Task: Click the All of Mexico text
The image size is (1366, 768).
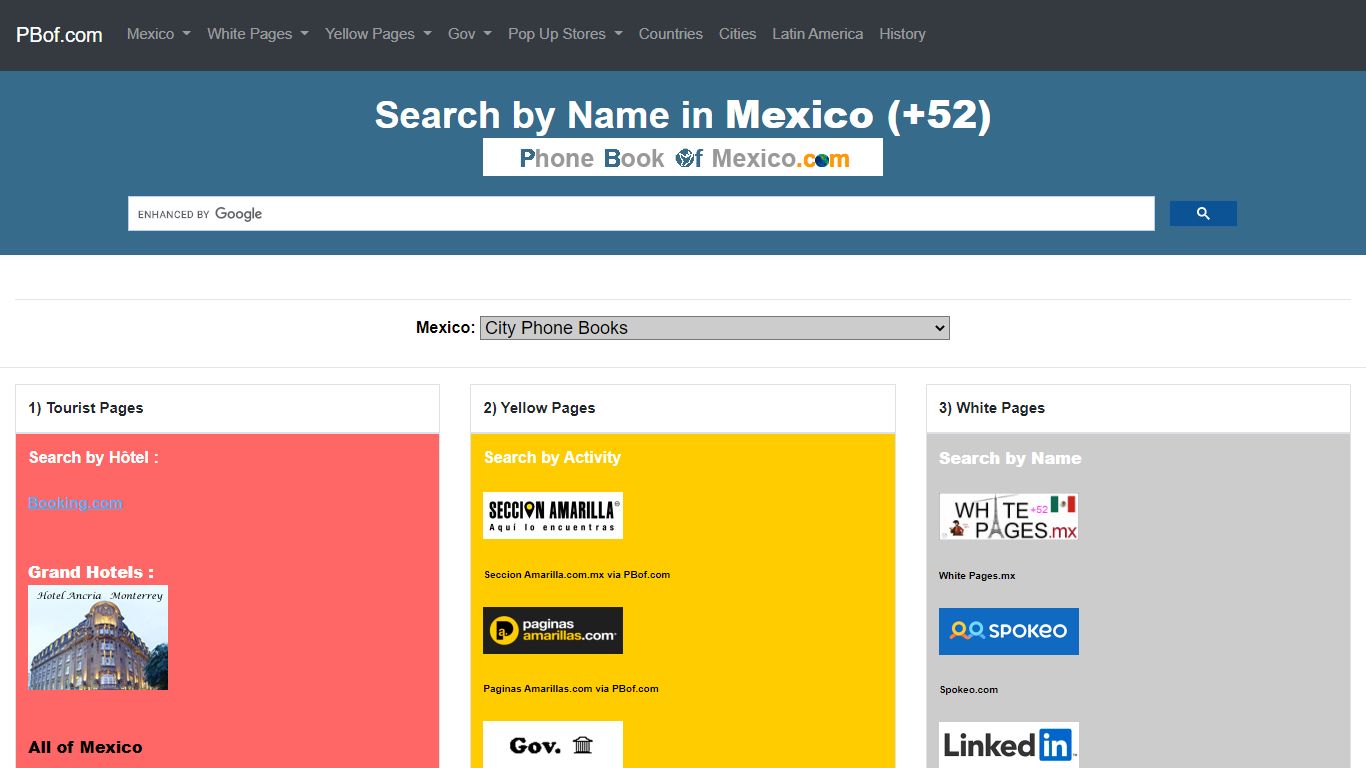Action: [85, 747]
